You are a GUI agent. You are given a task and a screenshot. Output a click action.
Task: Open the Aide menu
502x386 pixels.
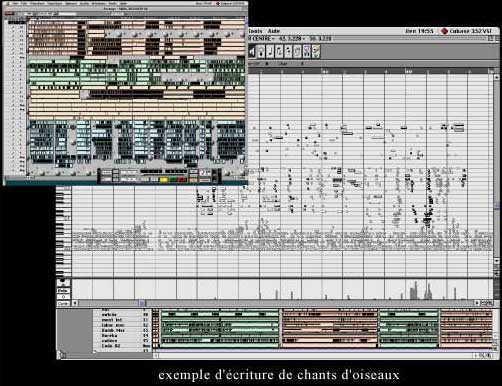tap(274, 31)
